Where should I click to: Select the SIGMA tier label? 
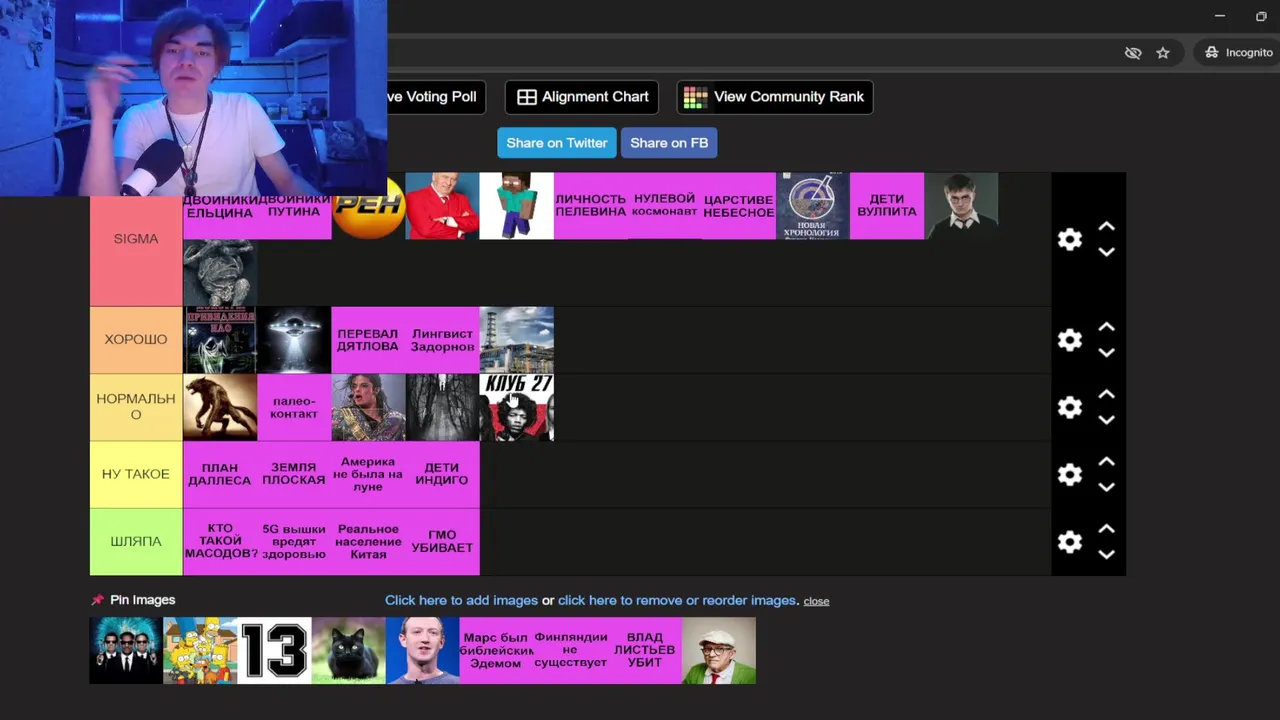tap(136, 239)
